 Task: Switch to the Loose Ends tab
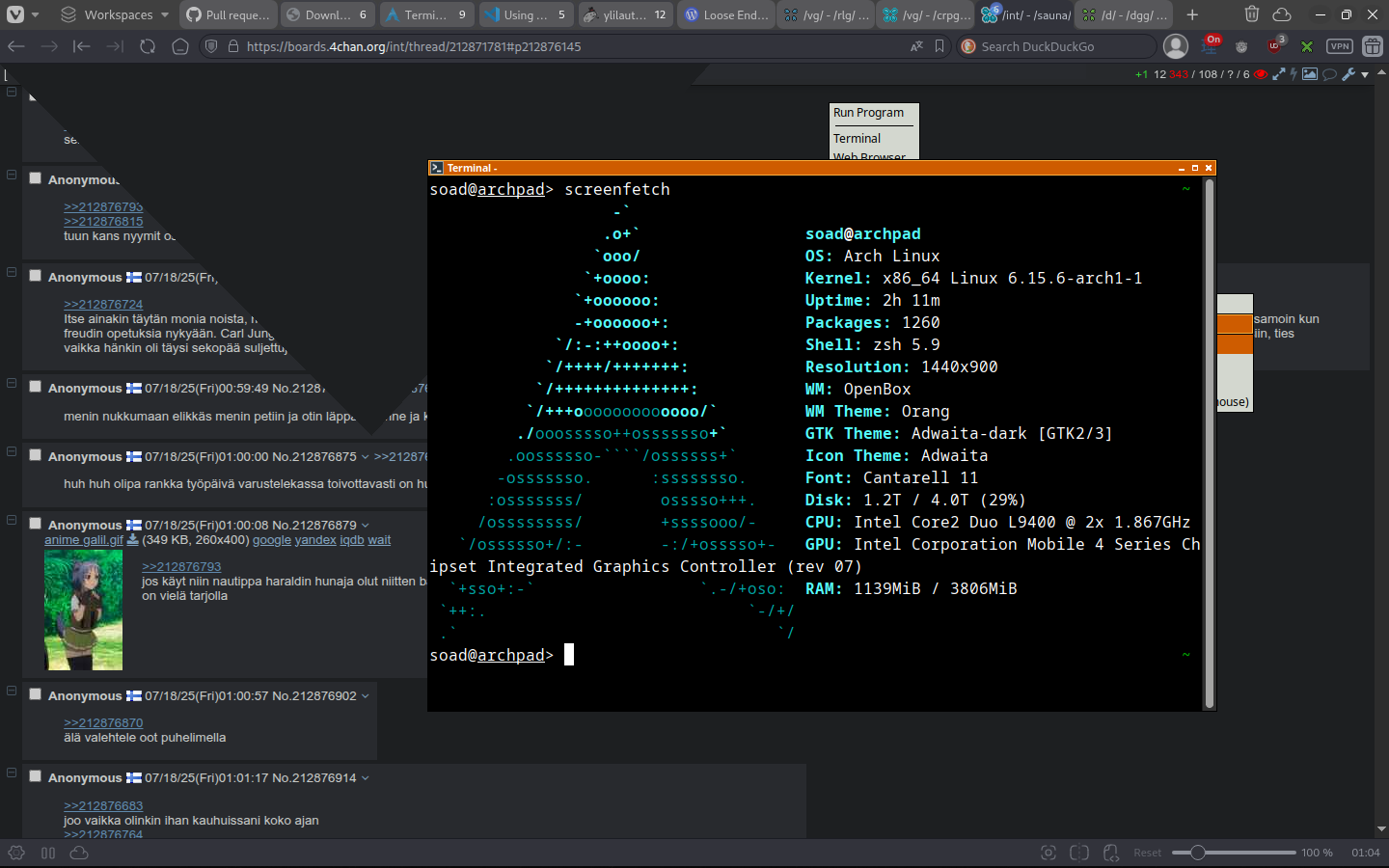pos(726,14)
